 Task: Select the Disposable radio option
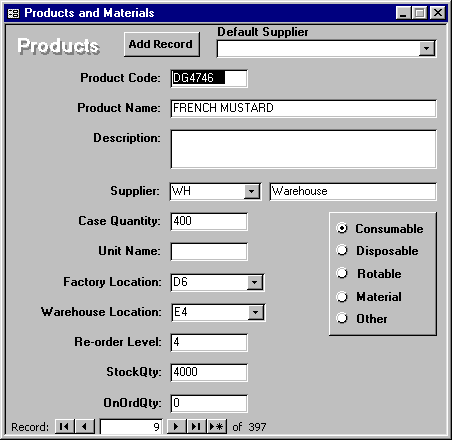pos(342,250)
